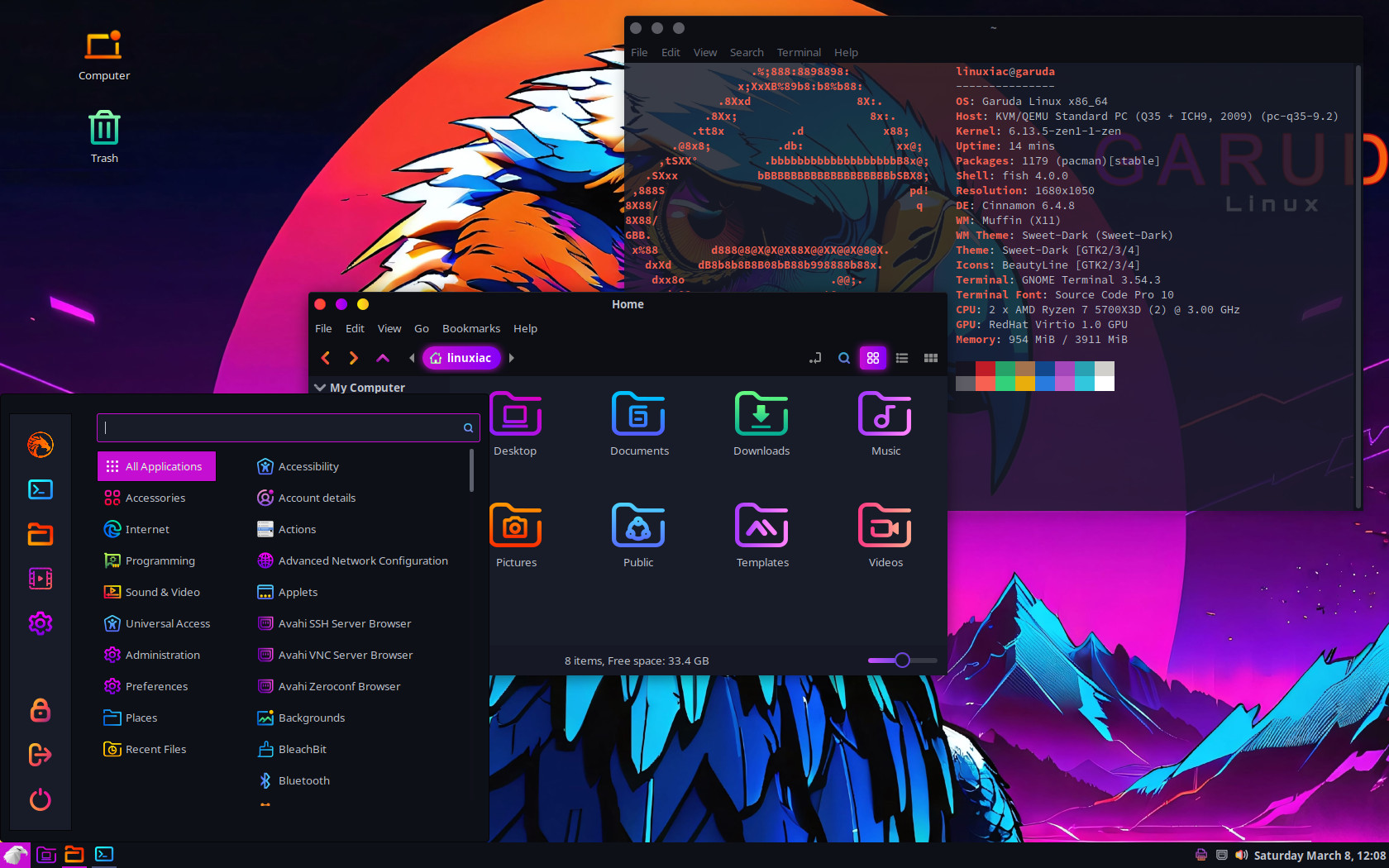Screen dimensions: 1389x868
Task: Launch Accessibility from application list
Action: tap(360, 466)
